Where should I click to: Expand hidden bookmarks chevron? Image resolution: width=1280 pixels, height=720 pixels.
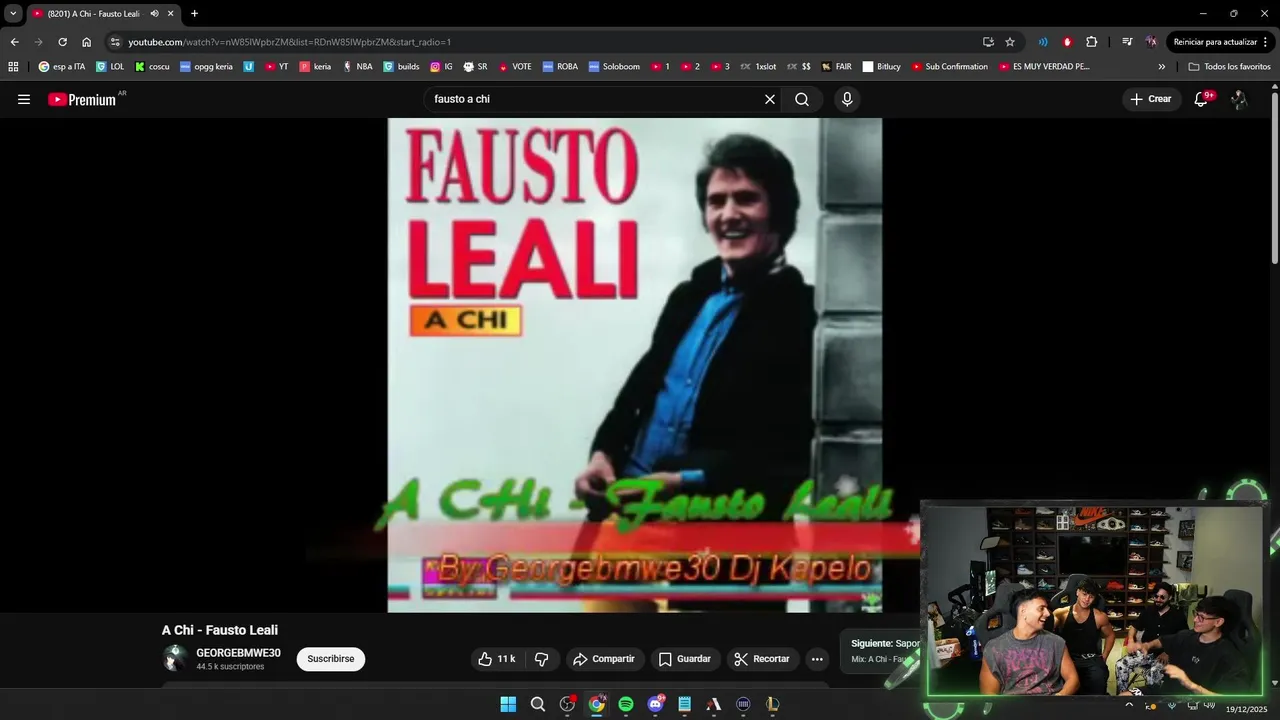pyautogui.click(x=1161, y=67)
